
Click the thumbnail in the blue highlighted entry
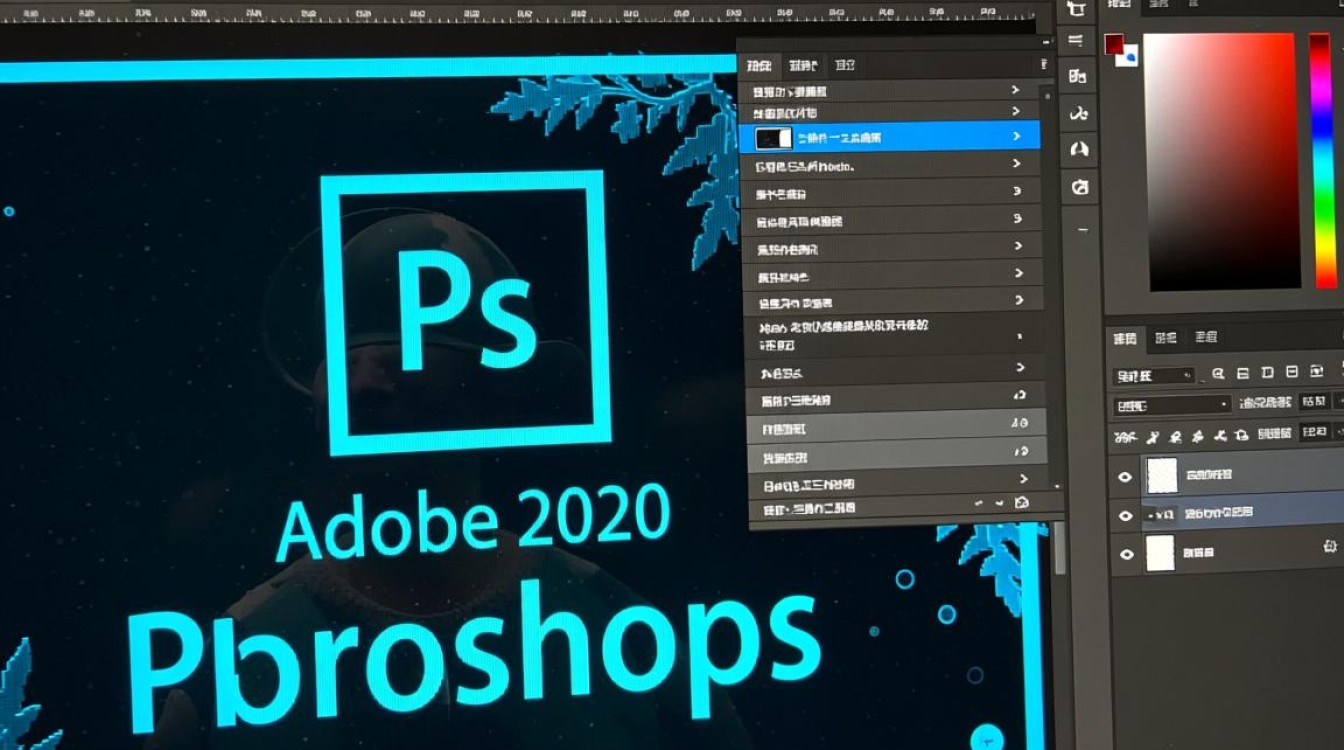click(773, 137)
